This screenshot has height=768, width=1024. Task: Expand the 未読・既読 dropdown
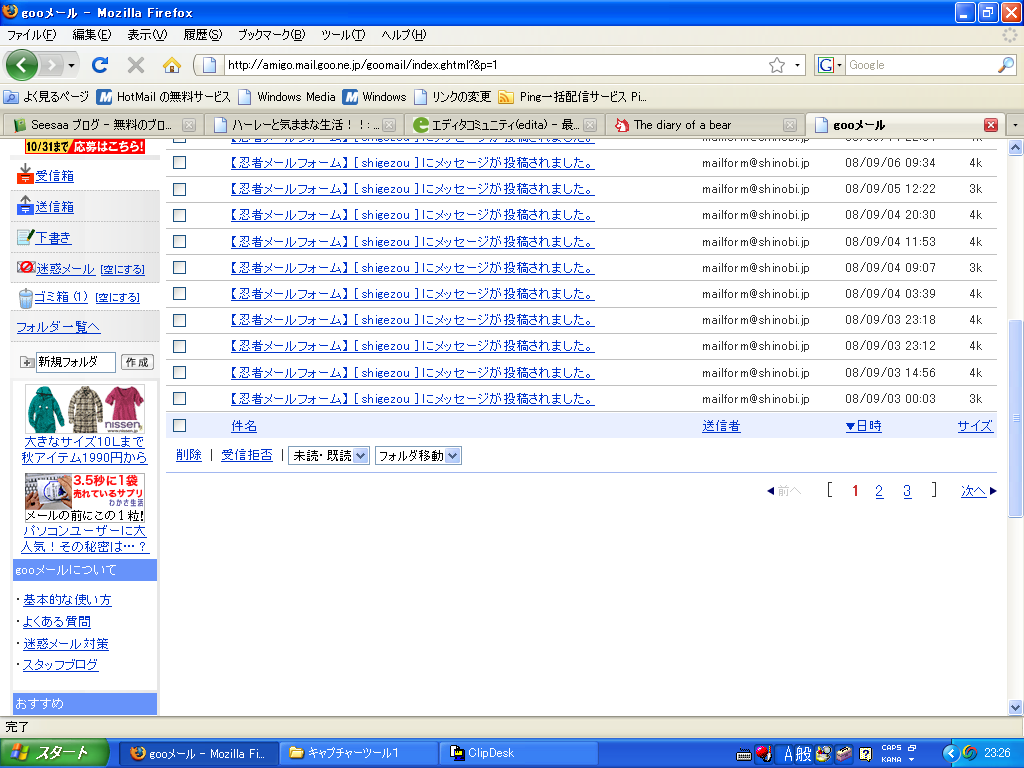(328, 455)
